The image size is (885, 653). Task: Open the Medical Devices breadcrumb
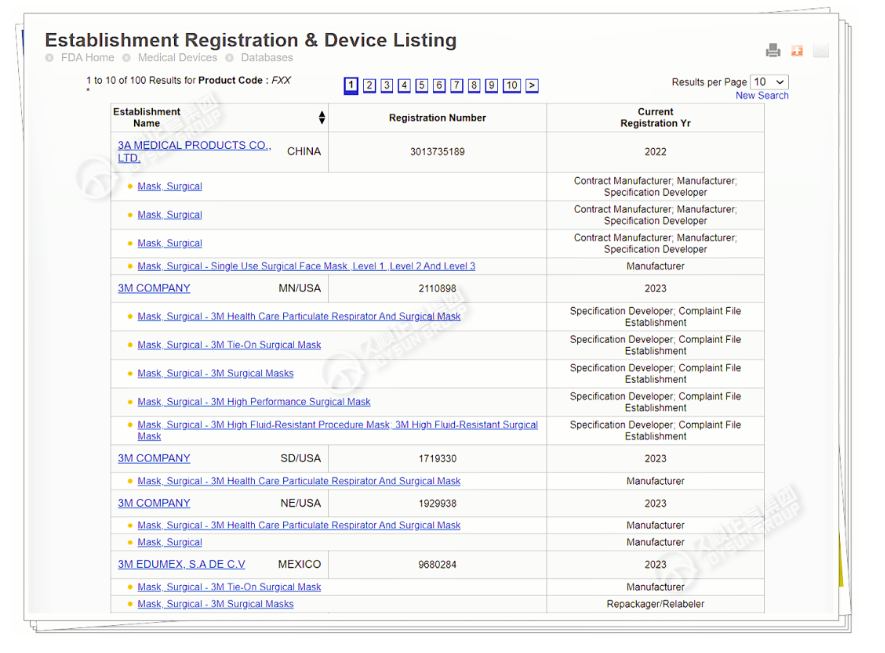click(x=177, y=58)
